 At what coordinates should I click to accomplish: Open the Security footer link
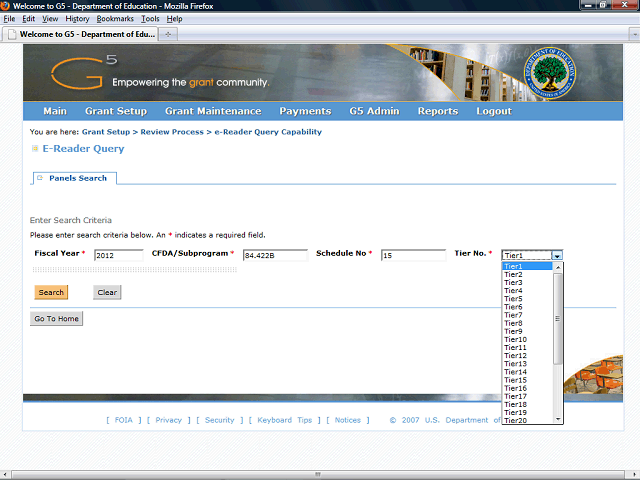[220, 420]
